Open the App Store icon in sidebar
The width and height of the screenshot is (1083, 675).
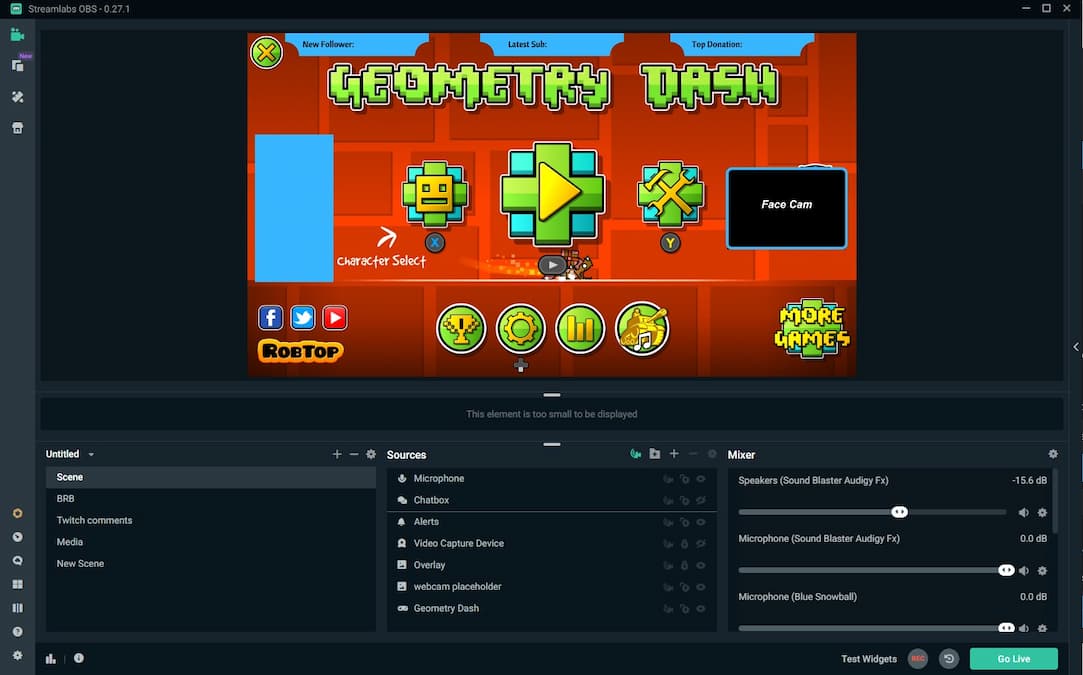[17, 128]
